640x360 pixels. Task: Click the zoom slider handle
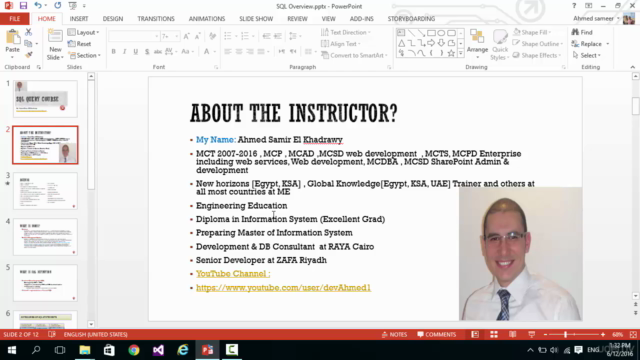point(565,334)
